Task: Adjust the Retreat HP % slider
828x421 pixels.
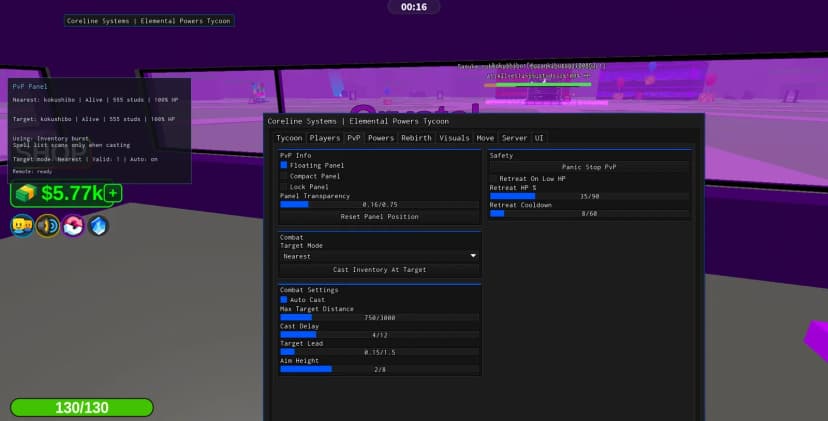Action: tap(589, 196)
